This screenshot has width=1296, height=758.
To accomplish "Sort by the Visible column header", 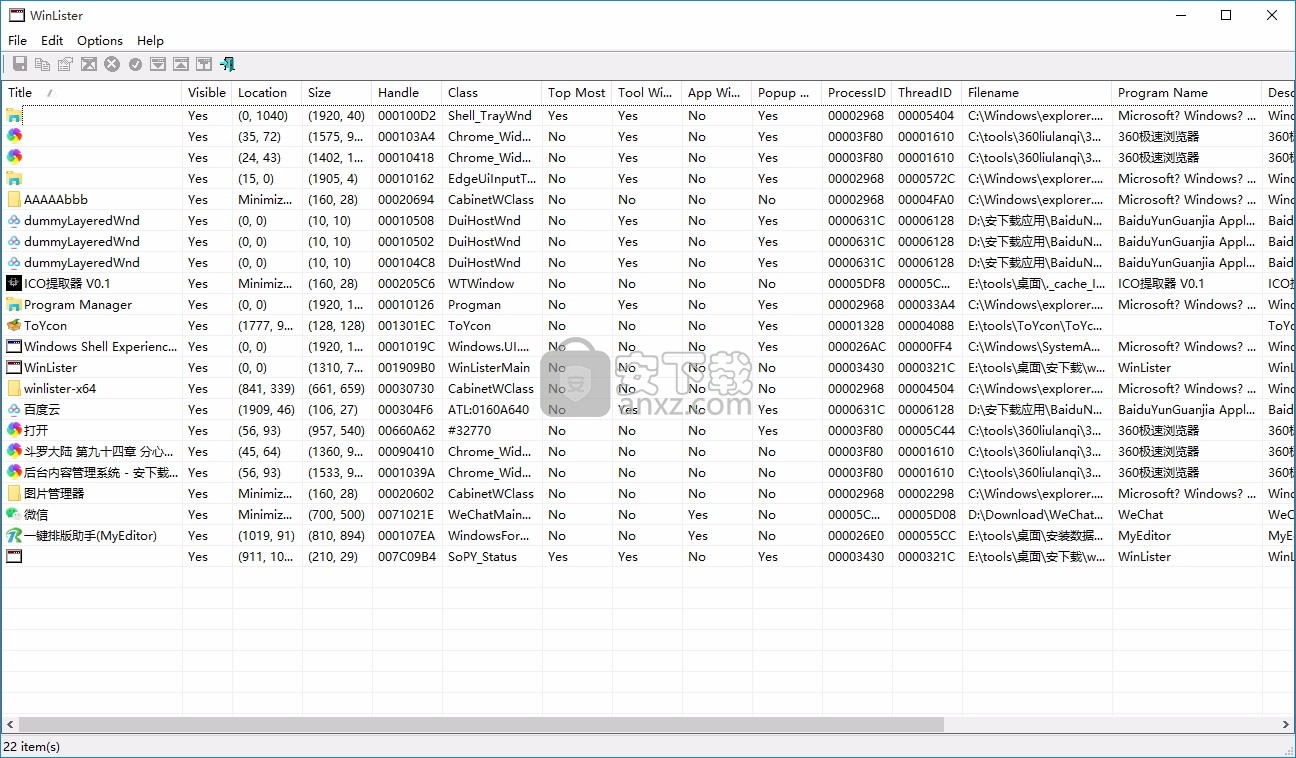I will pyautogui.click(x=207, y=92).
